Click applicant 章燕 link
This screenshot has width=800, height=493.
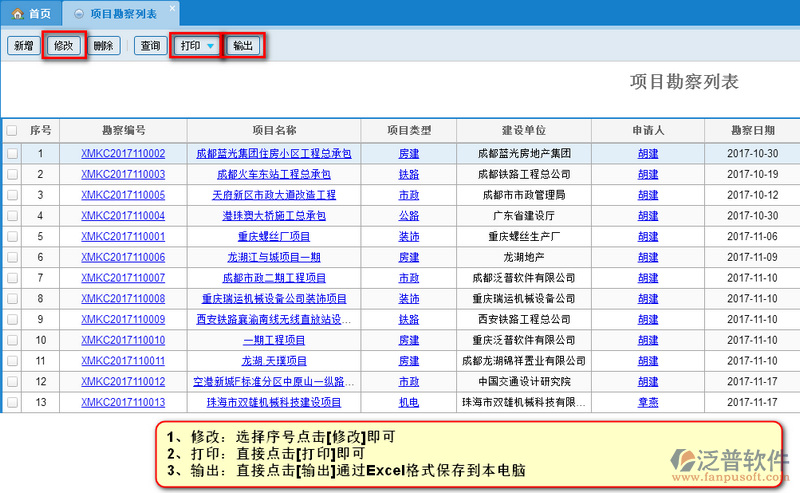(x=648, y=402)
